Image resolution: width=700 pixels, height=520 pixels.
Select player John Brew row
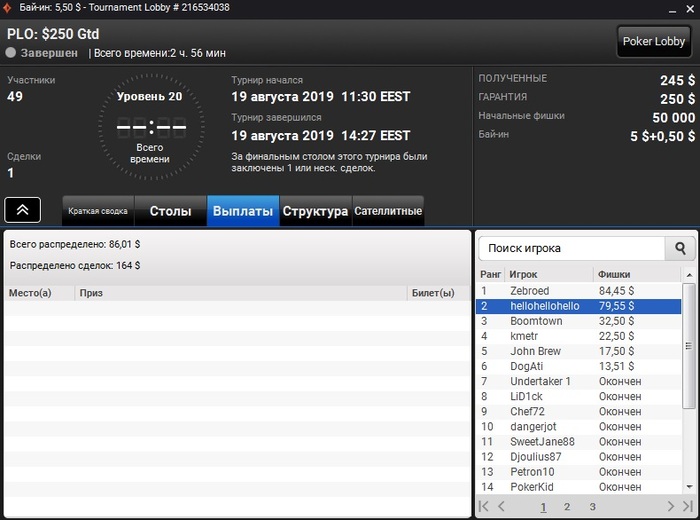[x=579, y=351]
